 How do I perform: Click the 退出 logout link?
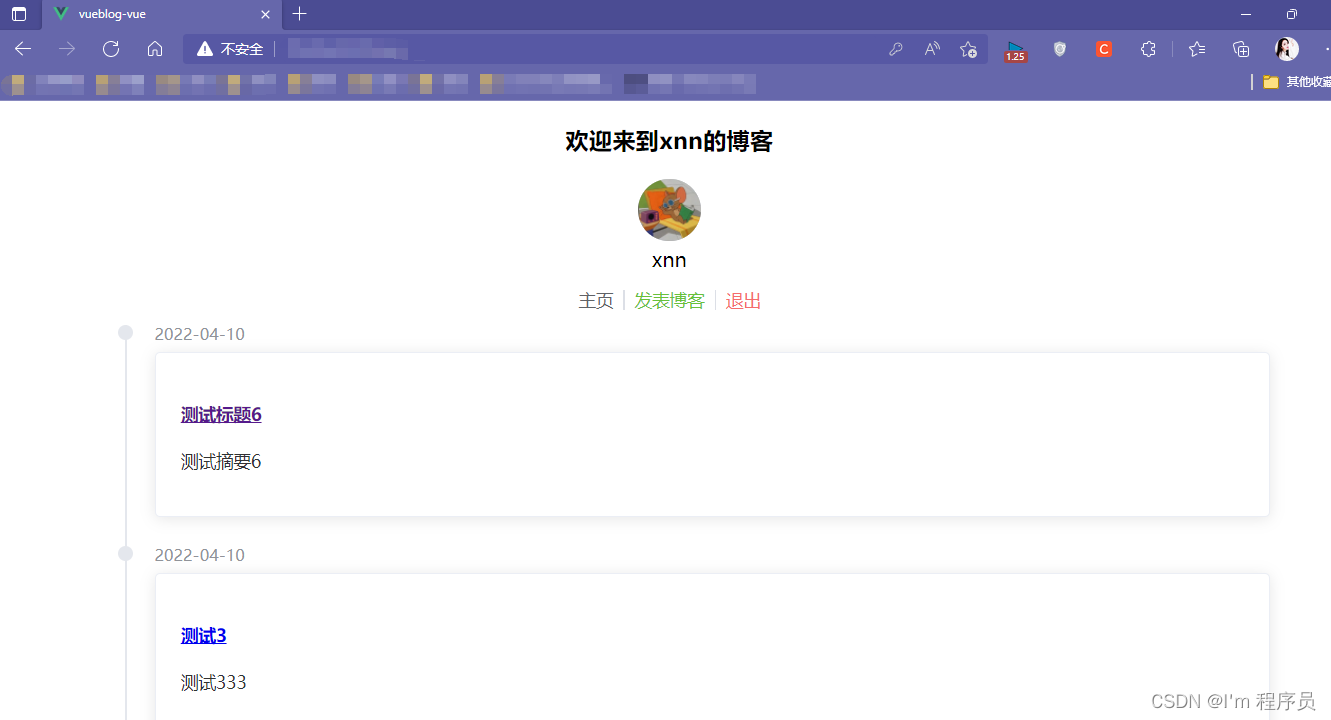743,301
